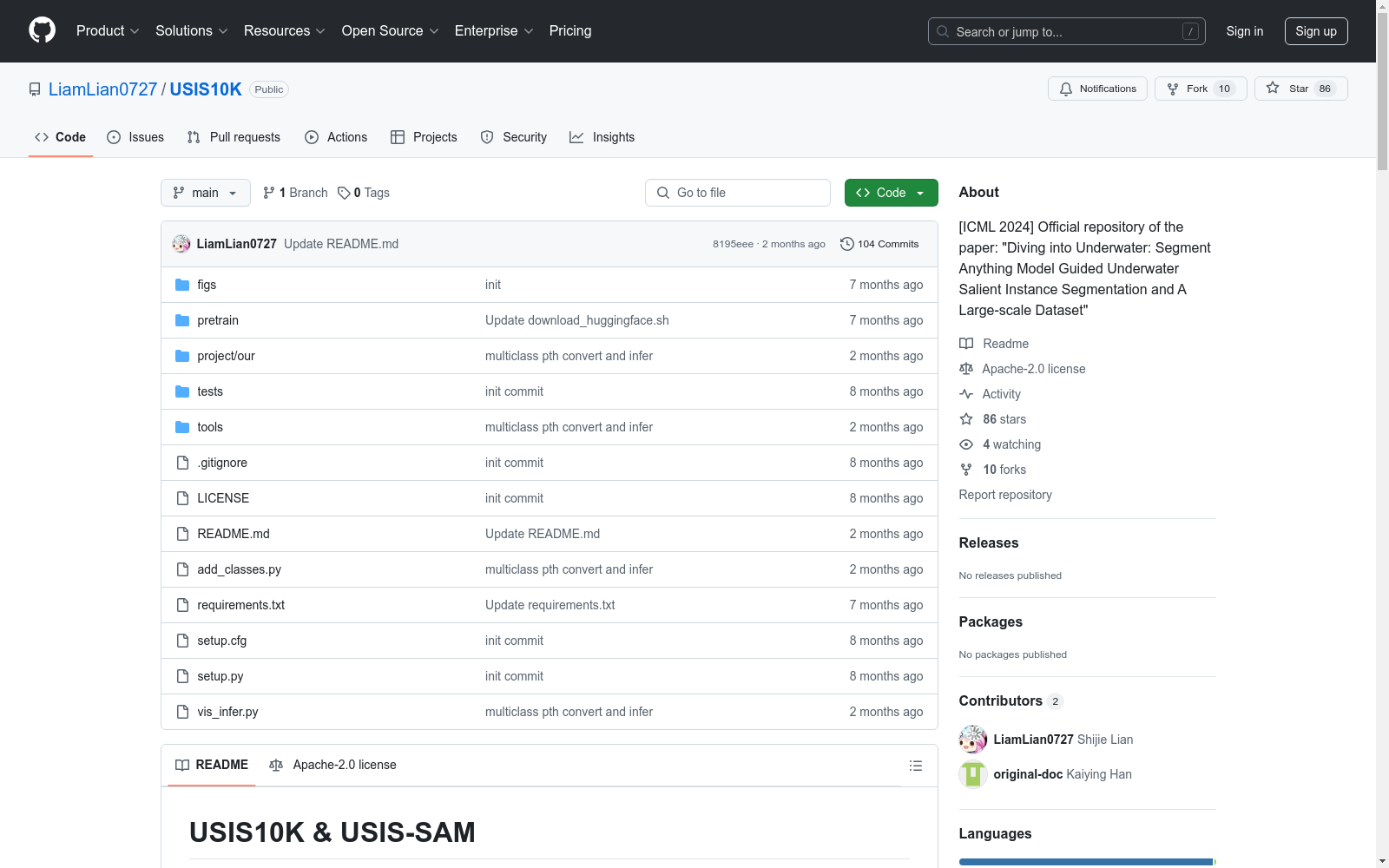
Task: Open the figs folder
Action: click(207, 285)
